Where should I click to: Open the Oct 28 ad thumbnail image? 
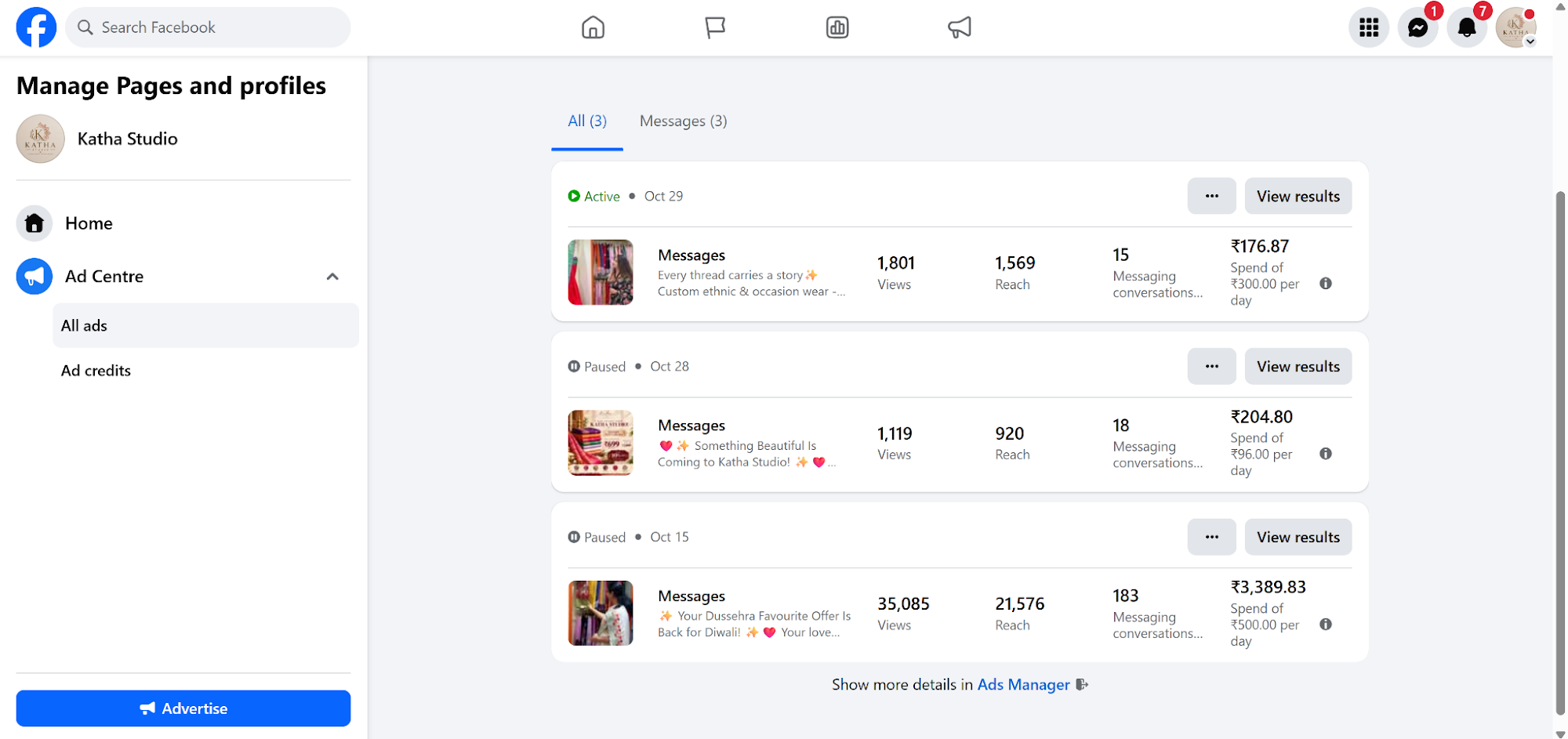[601, 443]
